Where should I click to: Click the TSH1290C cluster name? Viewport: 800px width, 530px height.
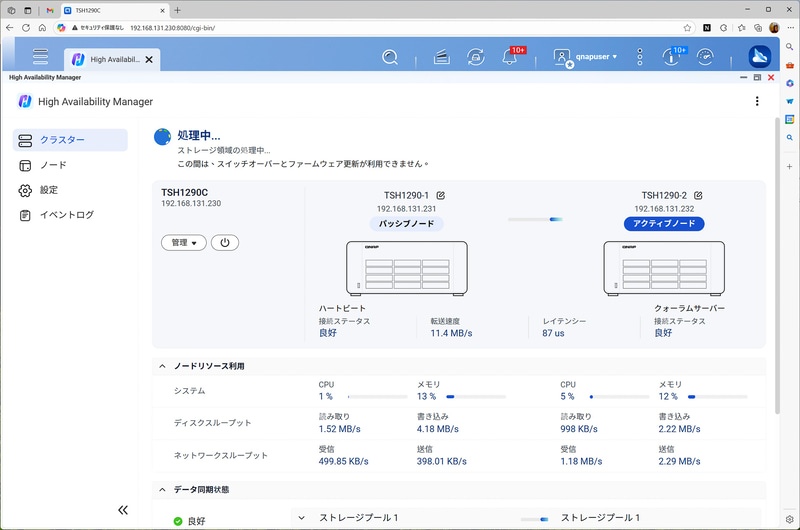click(185, 192)
